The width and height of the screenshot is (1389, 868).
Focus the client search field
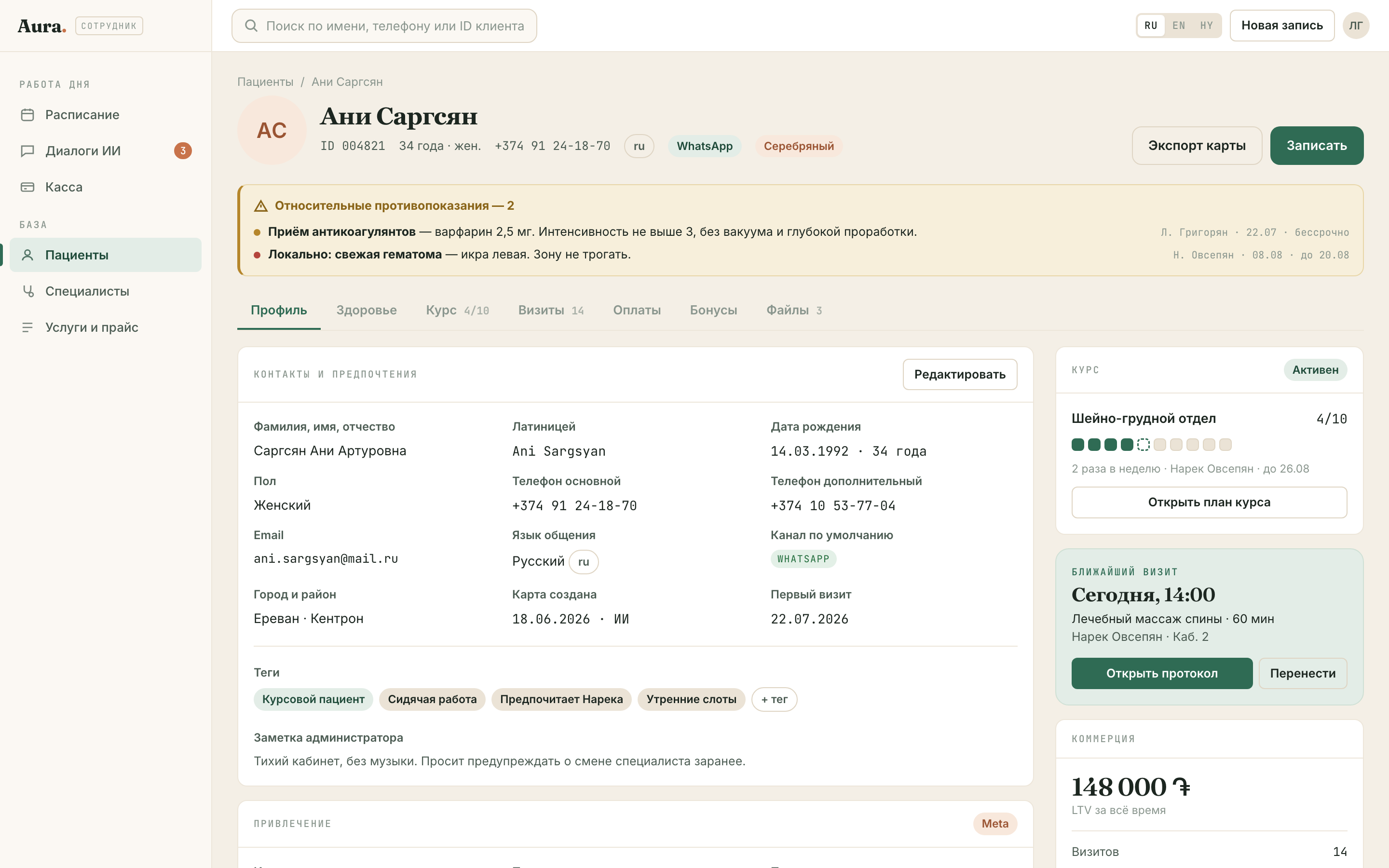[x=384, y=26]
